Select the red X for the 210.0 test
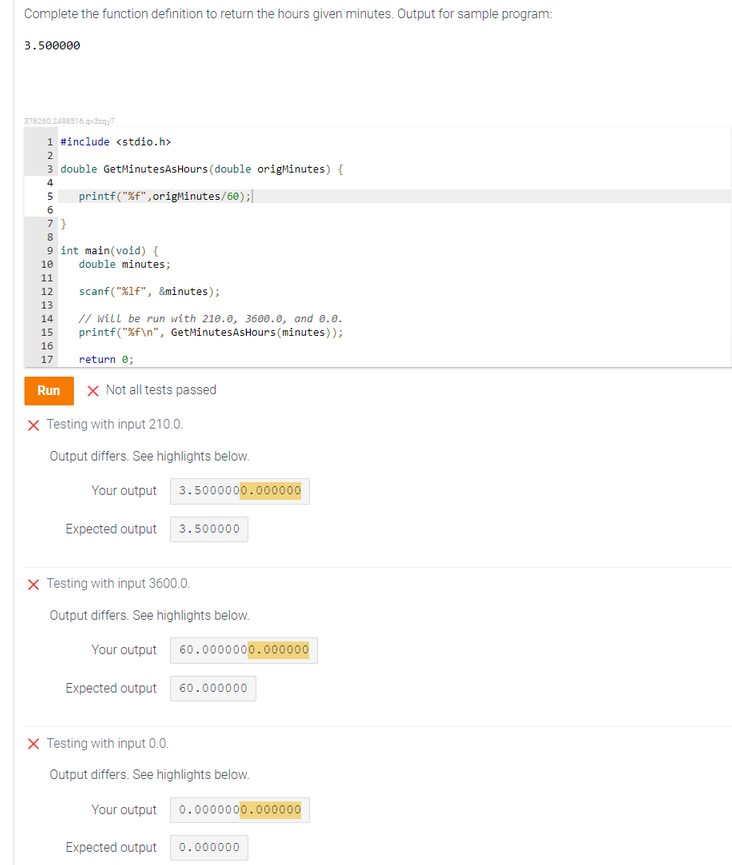This screenshot has width=732, height=865. coord(33,424)
